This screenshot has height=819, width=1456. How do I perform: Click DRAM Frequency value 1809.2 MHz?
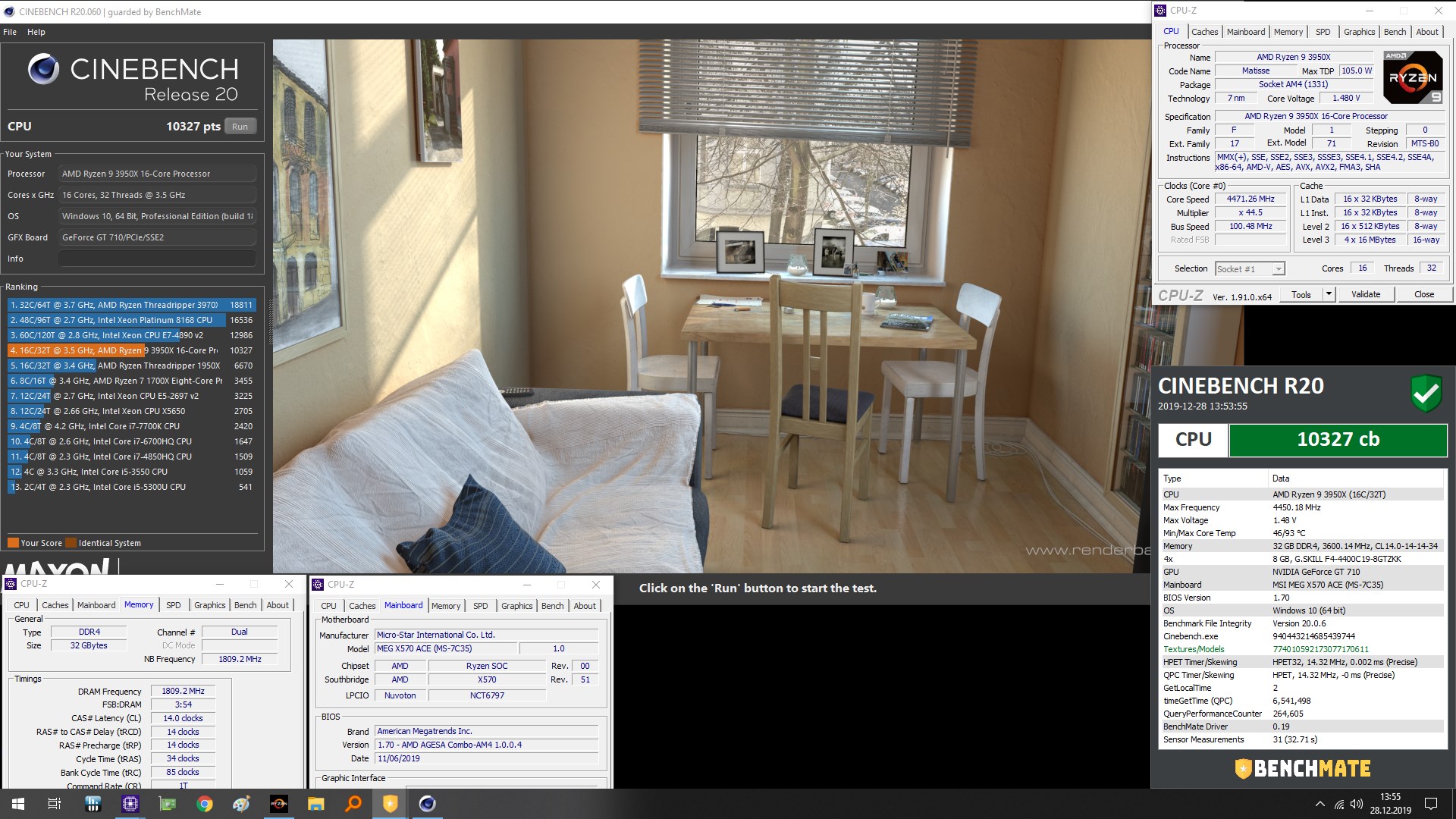(183, 691)
